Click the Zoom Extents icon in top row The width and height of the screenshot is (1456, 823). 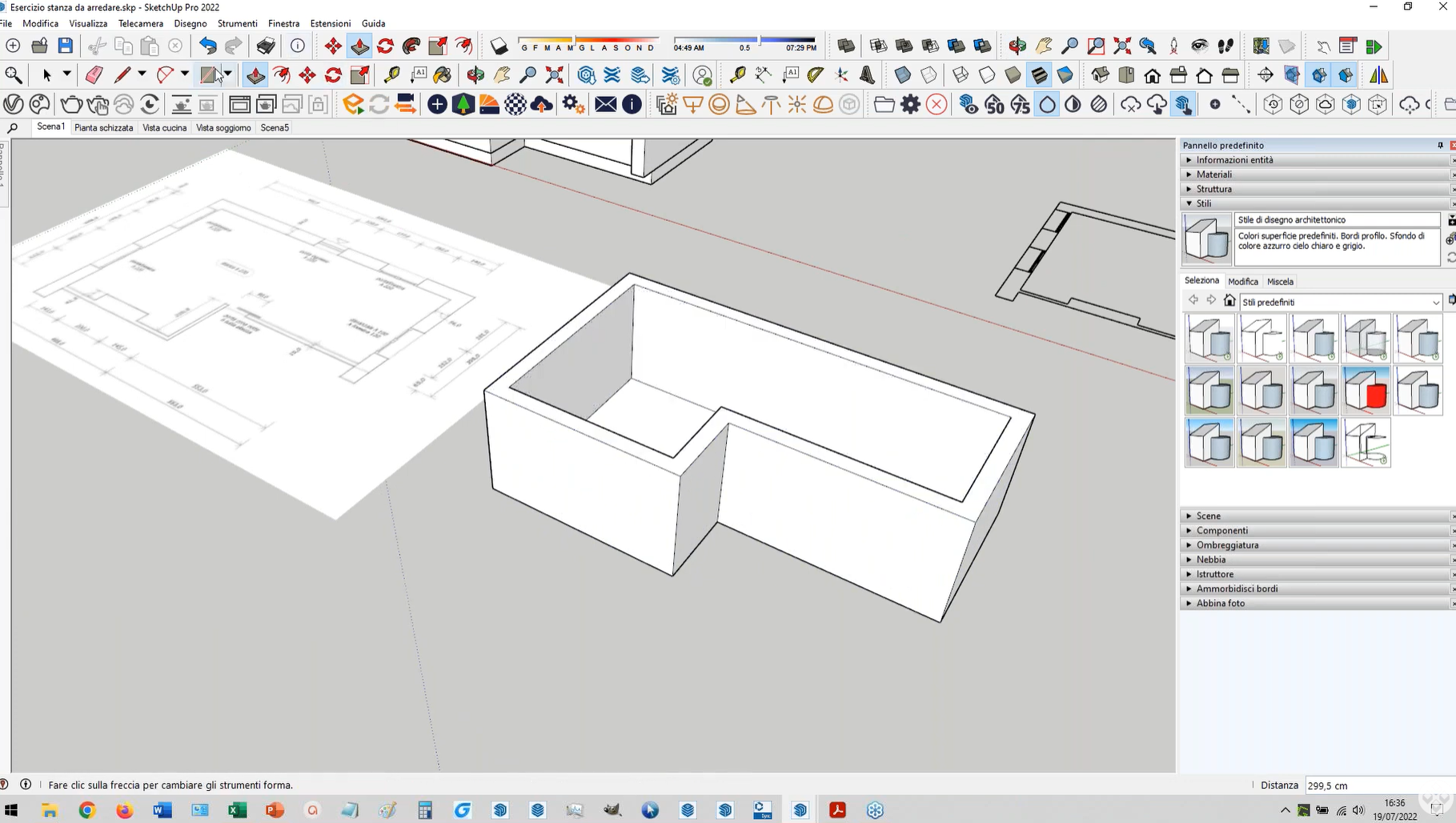coord(1122,46)
